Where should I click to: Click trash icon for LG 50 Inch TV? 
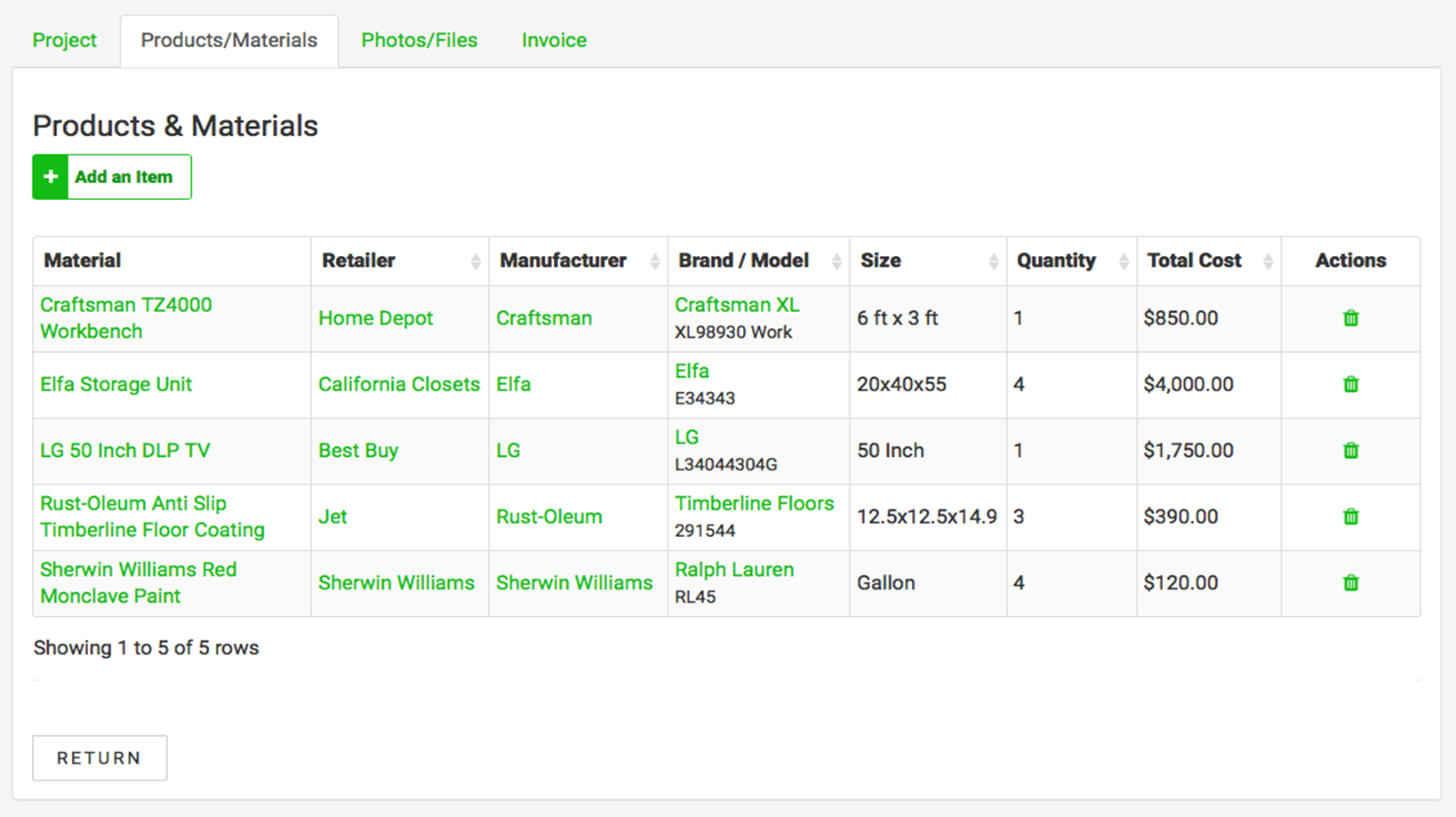1350,451
